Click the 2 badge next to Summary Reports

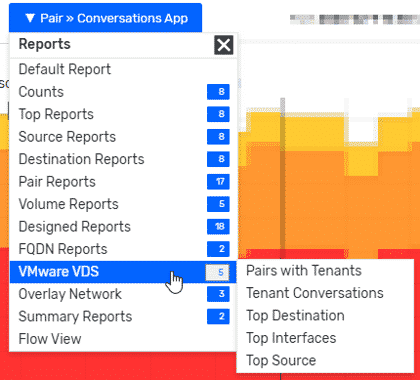click(x=218, y=316)
